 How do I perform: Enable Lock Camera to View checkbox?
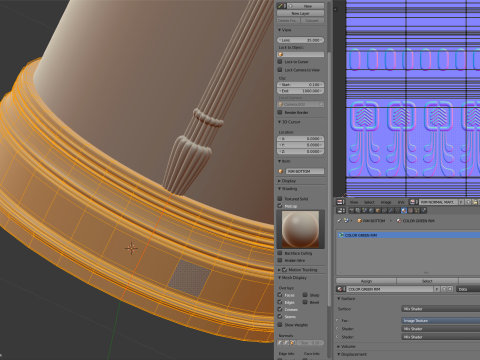tap(280, 70)
